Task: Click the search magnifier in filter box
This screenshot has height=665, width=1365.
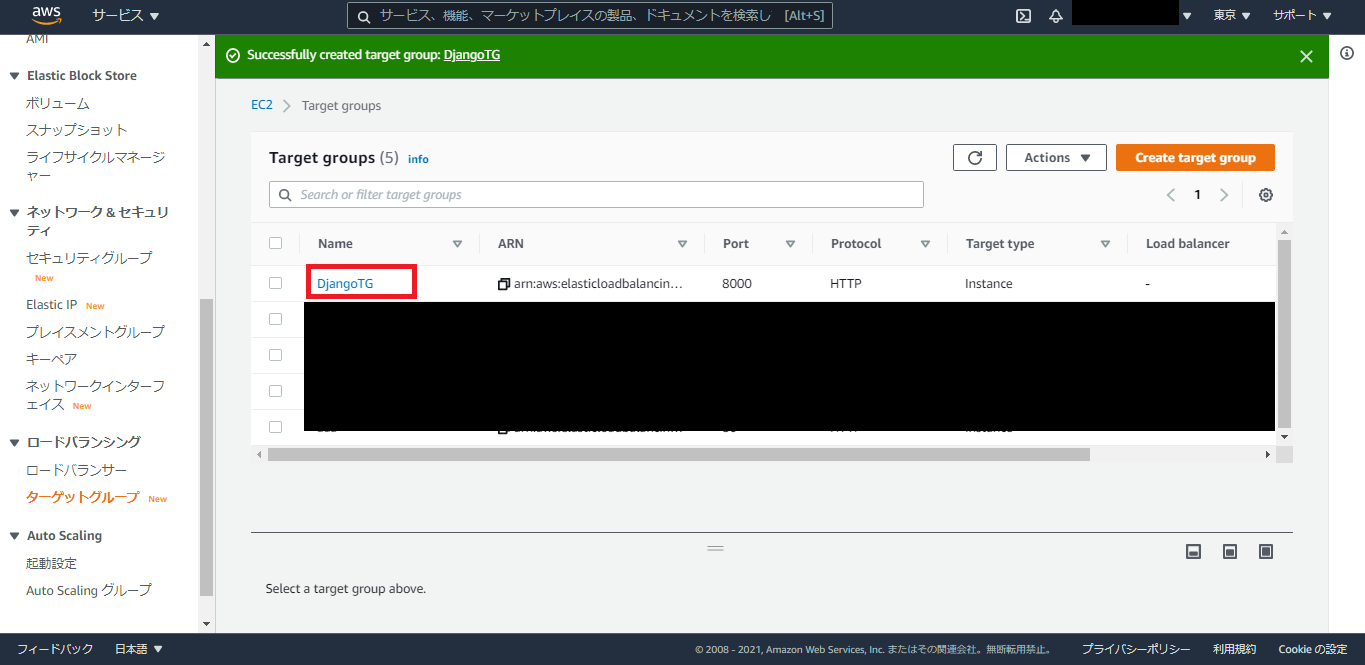Action: [x=285, y=195]
